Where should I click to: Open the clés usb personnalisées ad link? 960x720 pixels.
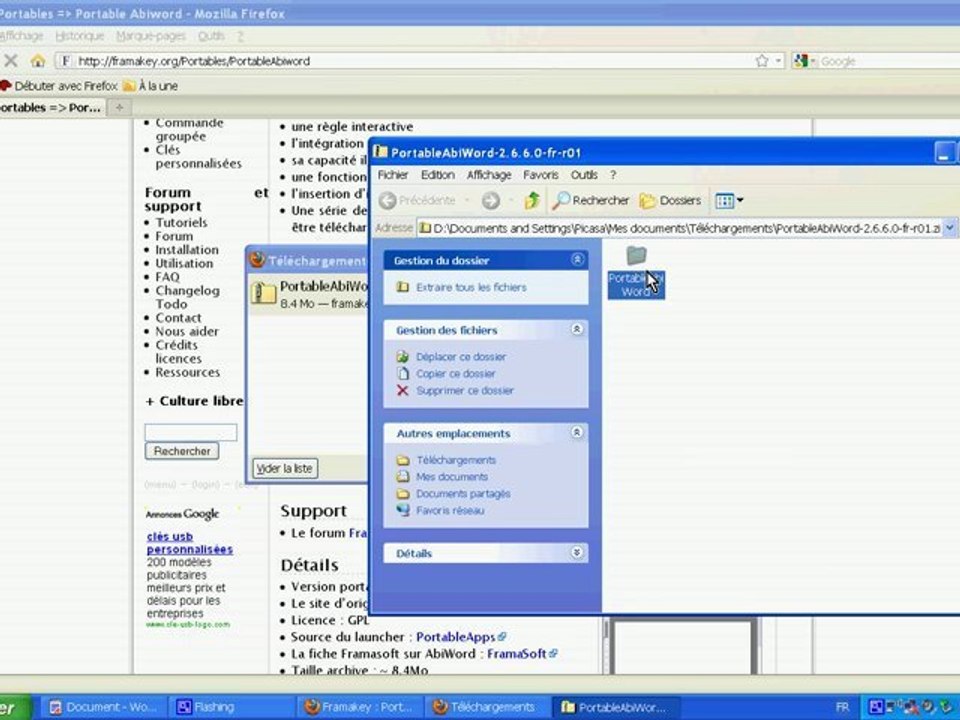[x=190, y=543]
